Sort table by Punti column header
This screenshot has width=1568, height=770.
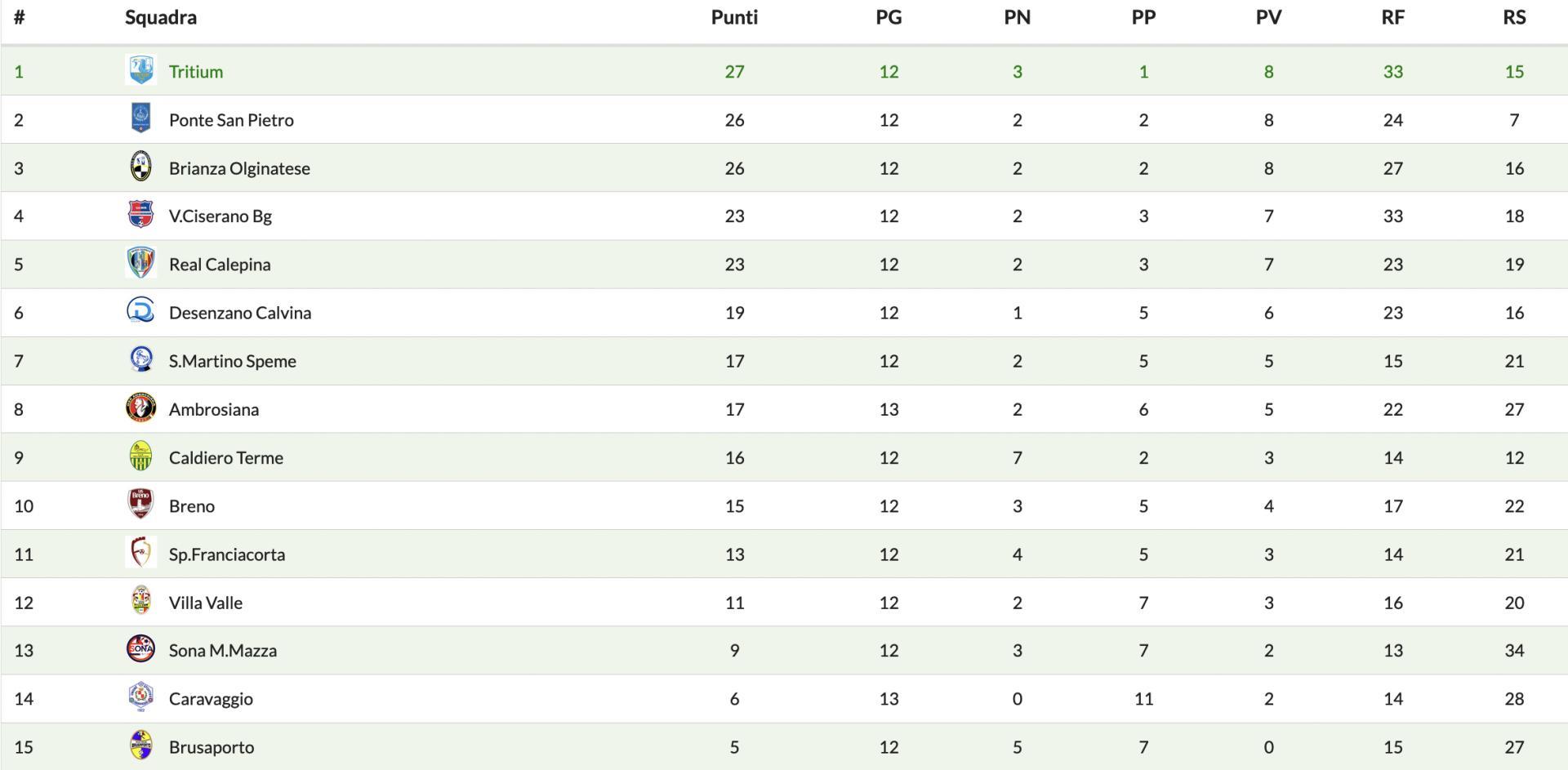pos(734,17)
